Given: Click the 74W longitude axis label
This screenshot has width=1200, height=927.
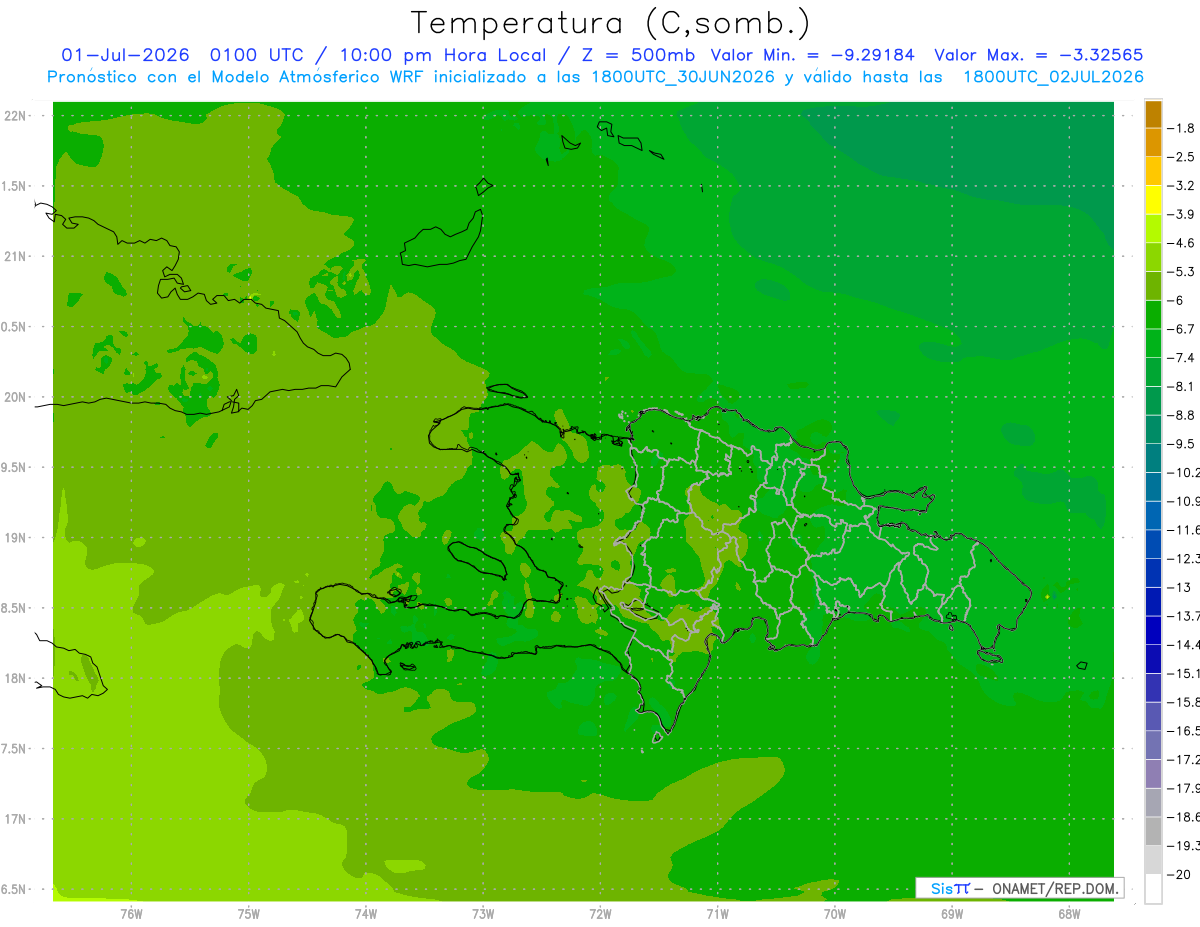Looking at the screenshot, I should coord(366,914).
